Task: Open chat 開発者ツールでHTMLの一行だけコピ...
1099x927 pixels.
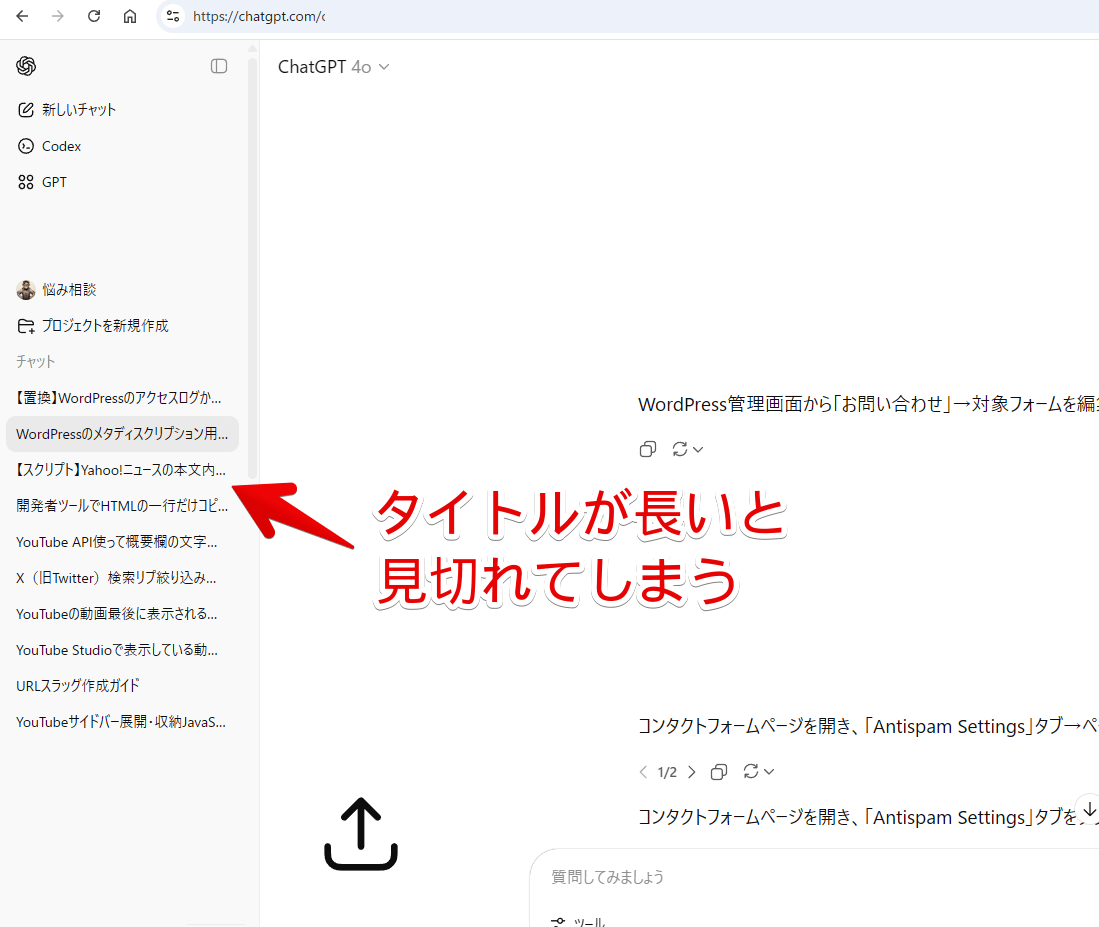Action: (x=122, y=506)
